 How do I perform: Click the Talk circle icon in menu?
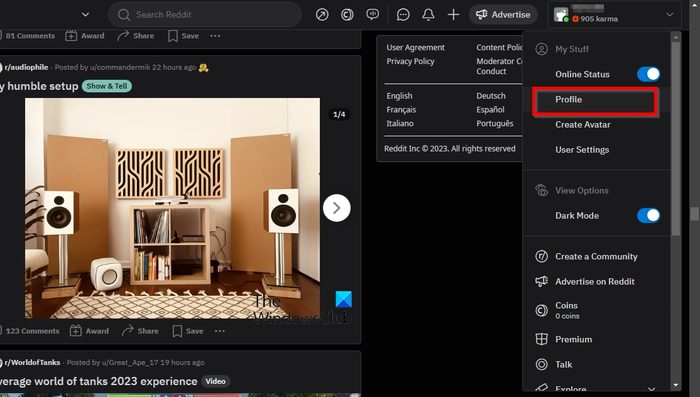542,364
